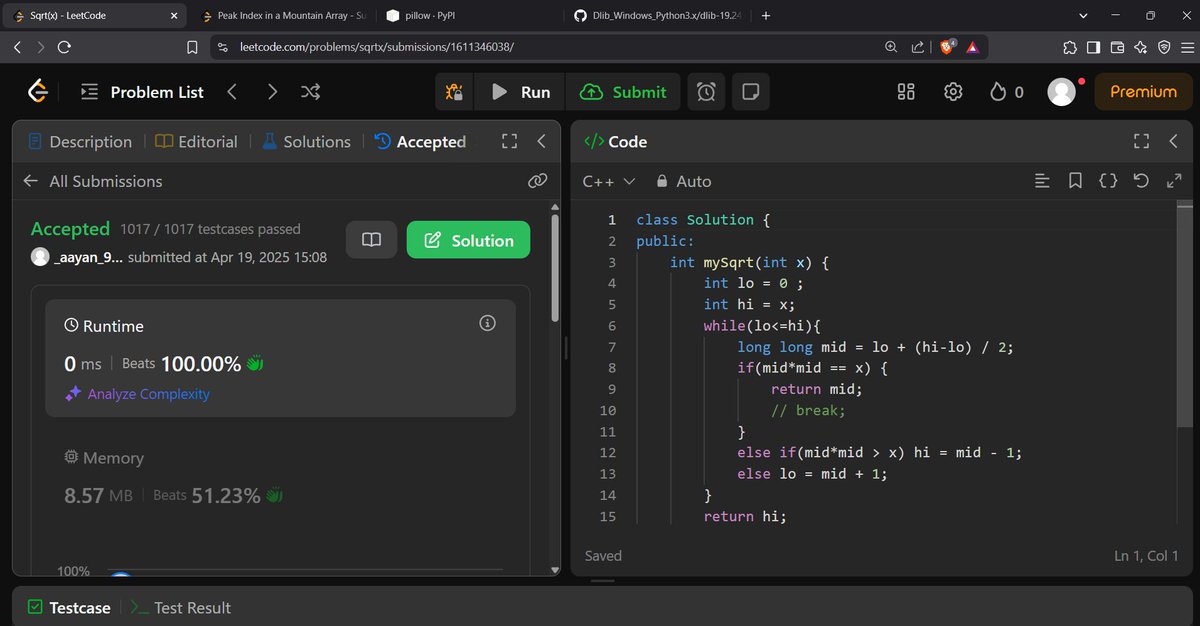Reload the page

coord(64,47)
